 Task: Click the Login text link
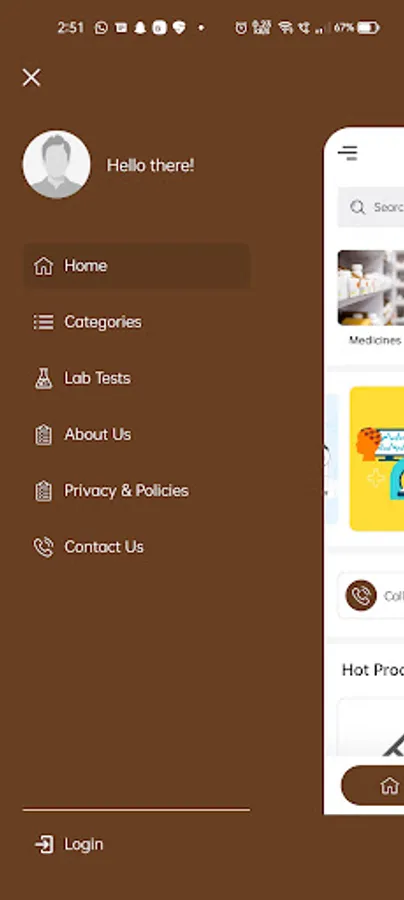(84, 844)
